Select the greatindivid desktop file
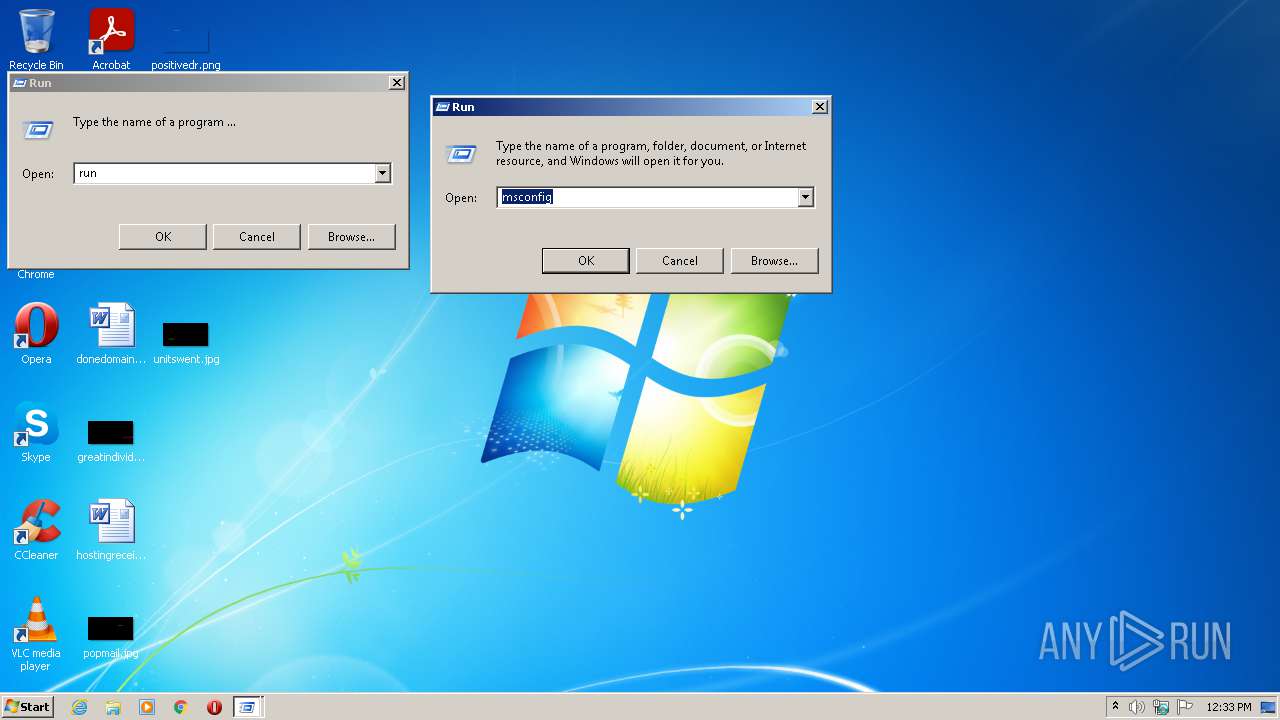Screen dimensions: 1280x720 pyautogui.click(x=111, y=439)
